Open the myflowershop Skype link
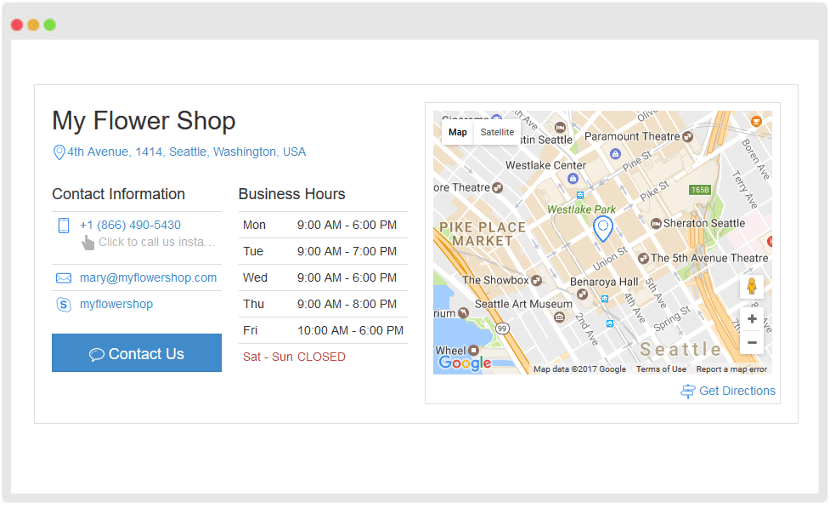The width and height of the screenshot is (830, 505). pyautogui.click(x=116, y=304)
